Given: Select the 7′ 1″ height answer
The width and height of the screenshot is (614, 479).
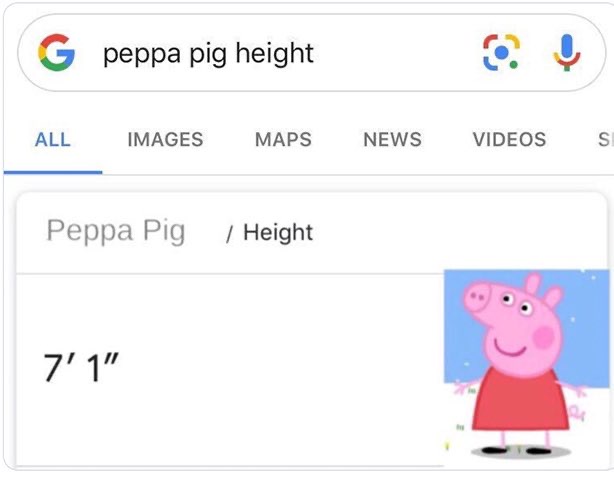Looking at the screenshot, I should tap(81, 367).
